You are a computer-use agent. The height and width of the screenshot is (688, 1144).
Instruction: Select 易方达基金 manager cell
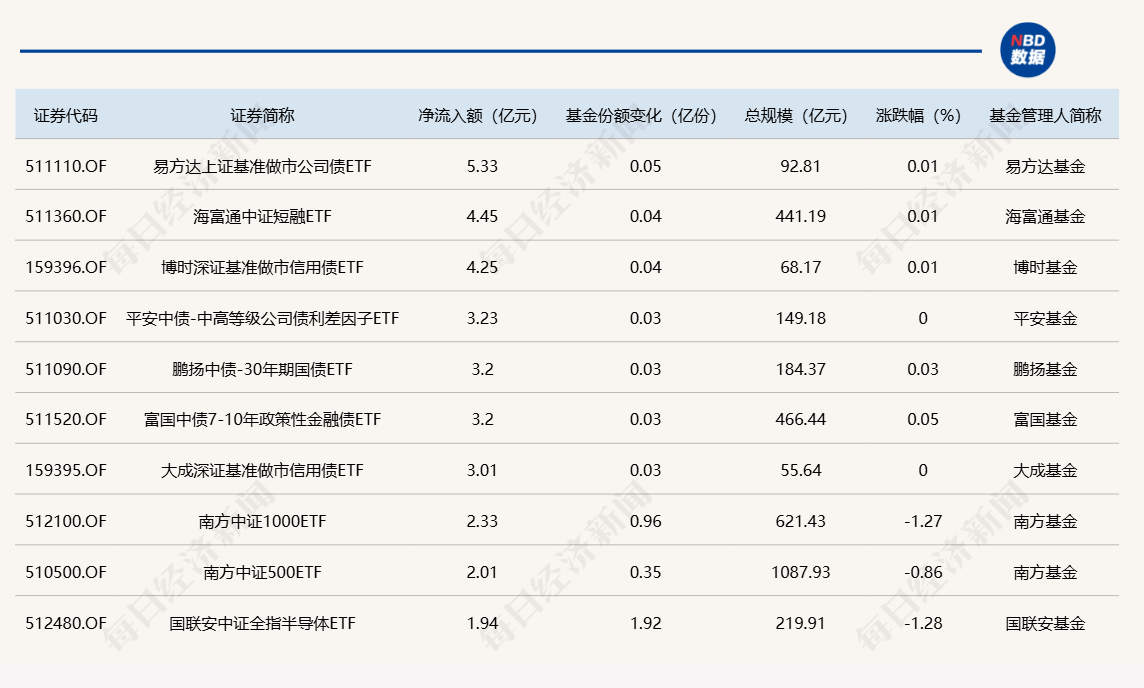1046,166
